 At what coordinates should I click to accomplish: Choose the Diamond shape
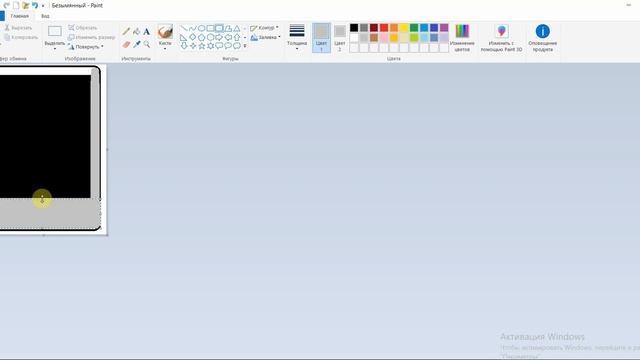tap(193, 37)
